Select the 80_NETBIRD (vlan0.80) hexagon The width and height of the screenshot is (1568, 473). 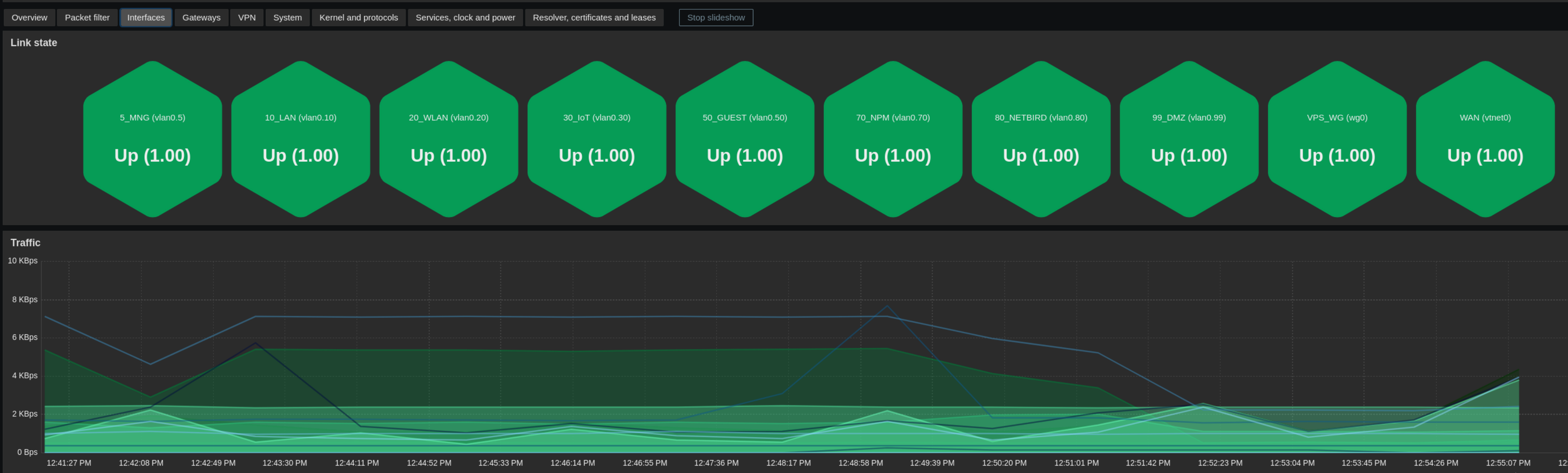[x=1041, y=139]
